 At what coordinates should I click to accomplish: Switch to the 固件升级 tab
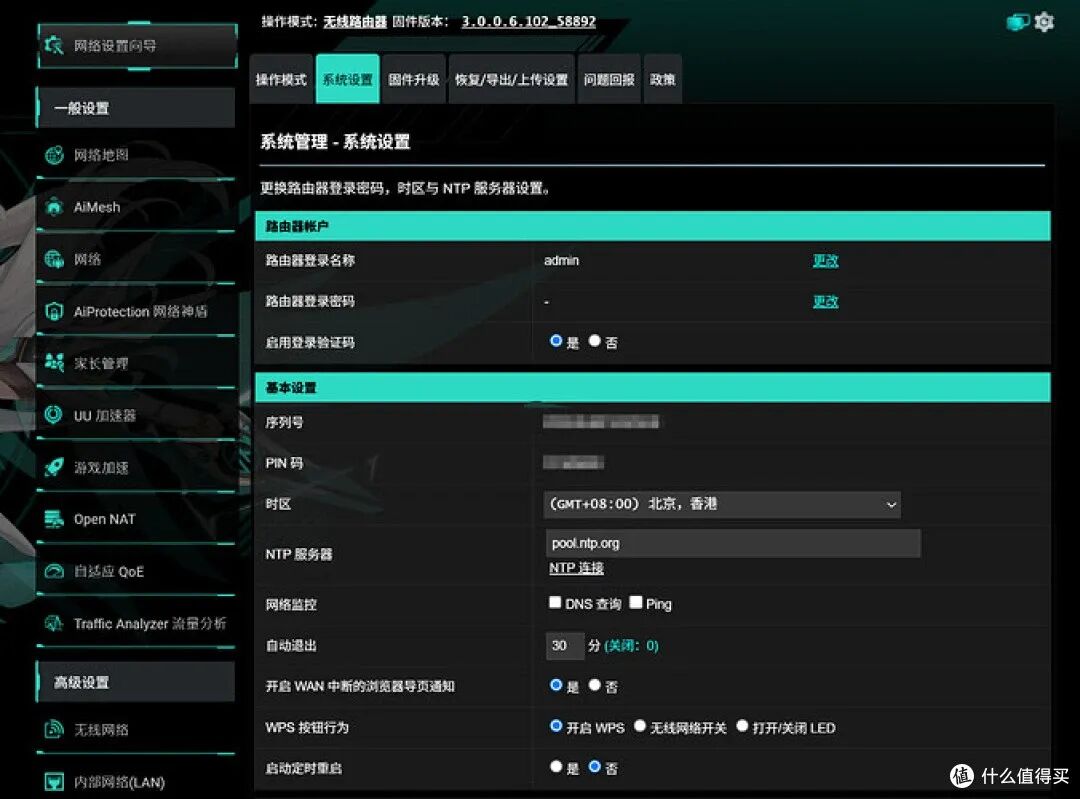(413, 79)
